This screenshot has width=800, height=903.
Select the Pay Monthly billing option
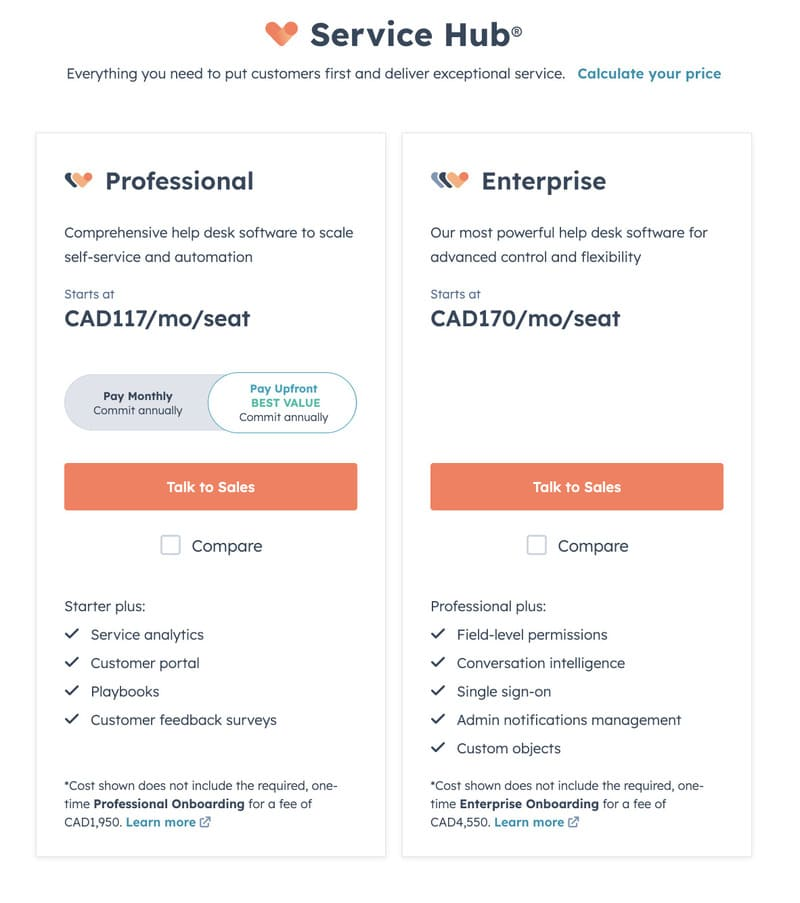138,402
